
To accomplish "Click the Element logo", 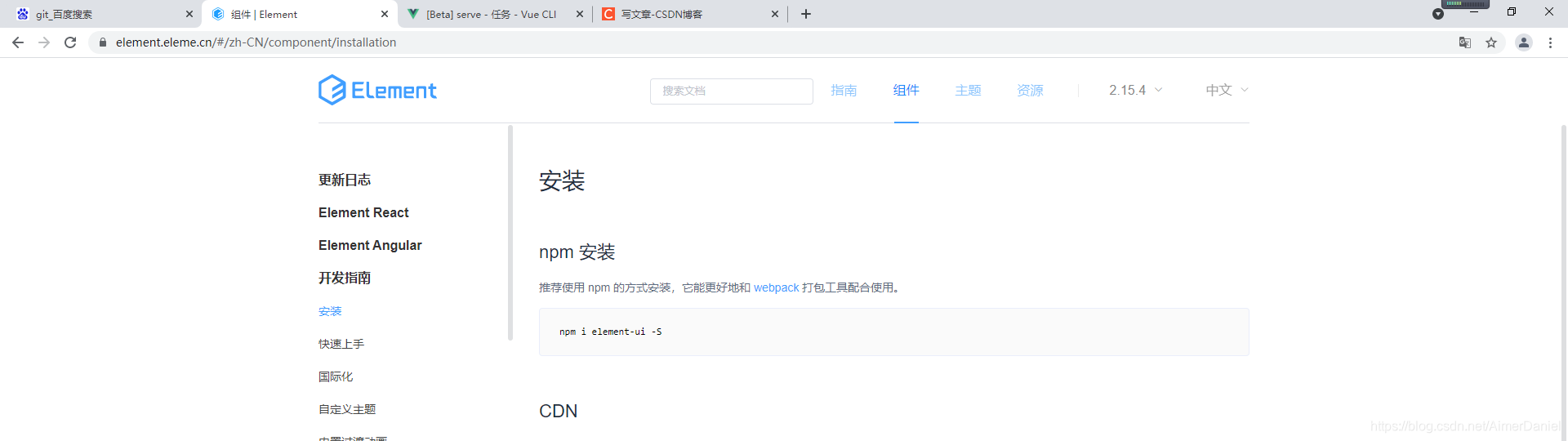I will (377, 90).
